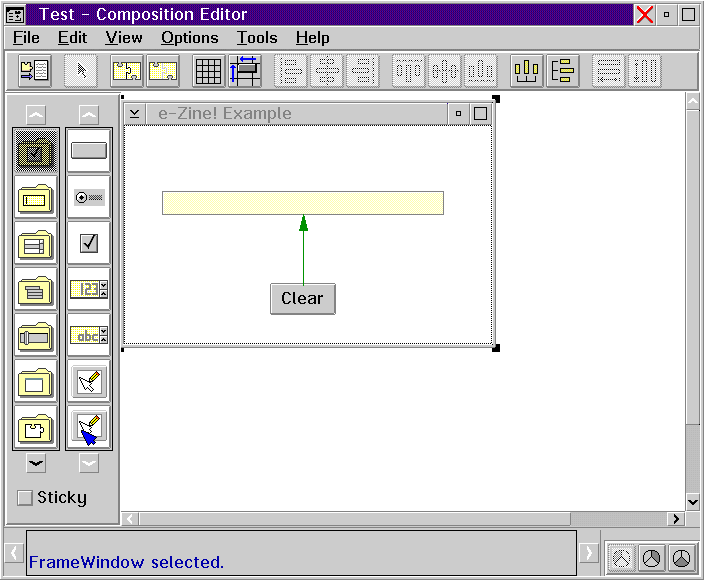Click maximize button of e-Zine! Example window

point(480,114)
